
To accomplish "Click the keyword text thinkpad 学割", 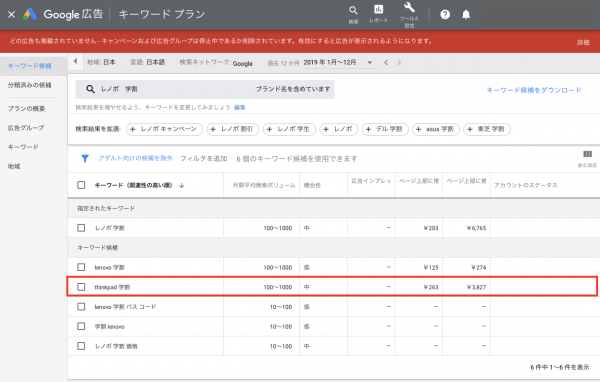I will point(112,287).
